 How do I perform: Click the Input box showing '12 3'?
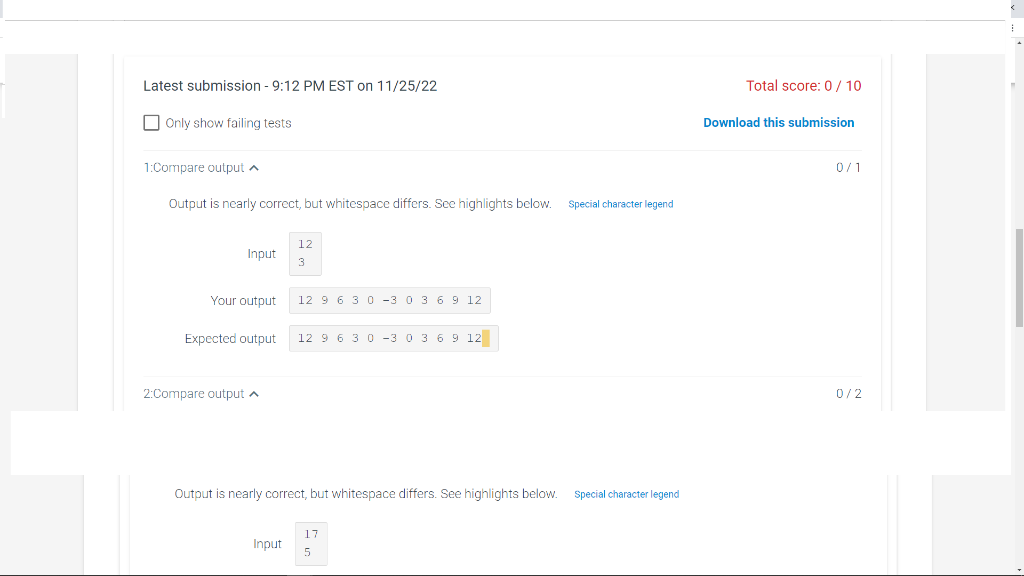pos(305,253)
